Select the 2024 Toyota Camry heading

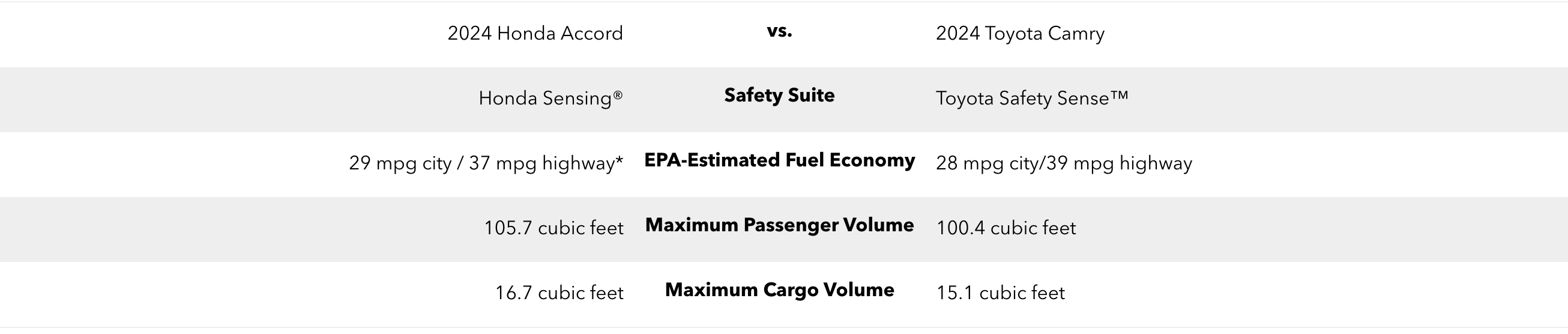(x=1019, y=33)
